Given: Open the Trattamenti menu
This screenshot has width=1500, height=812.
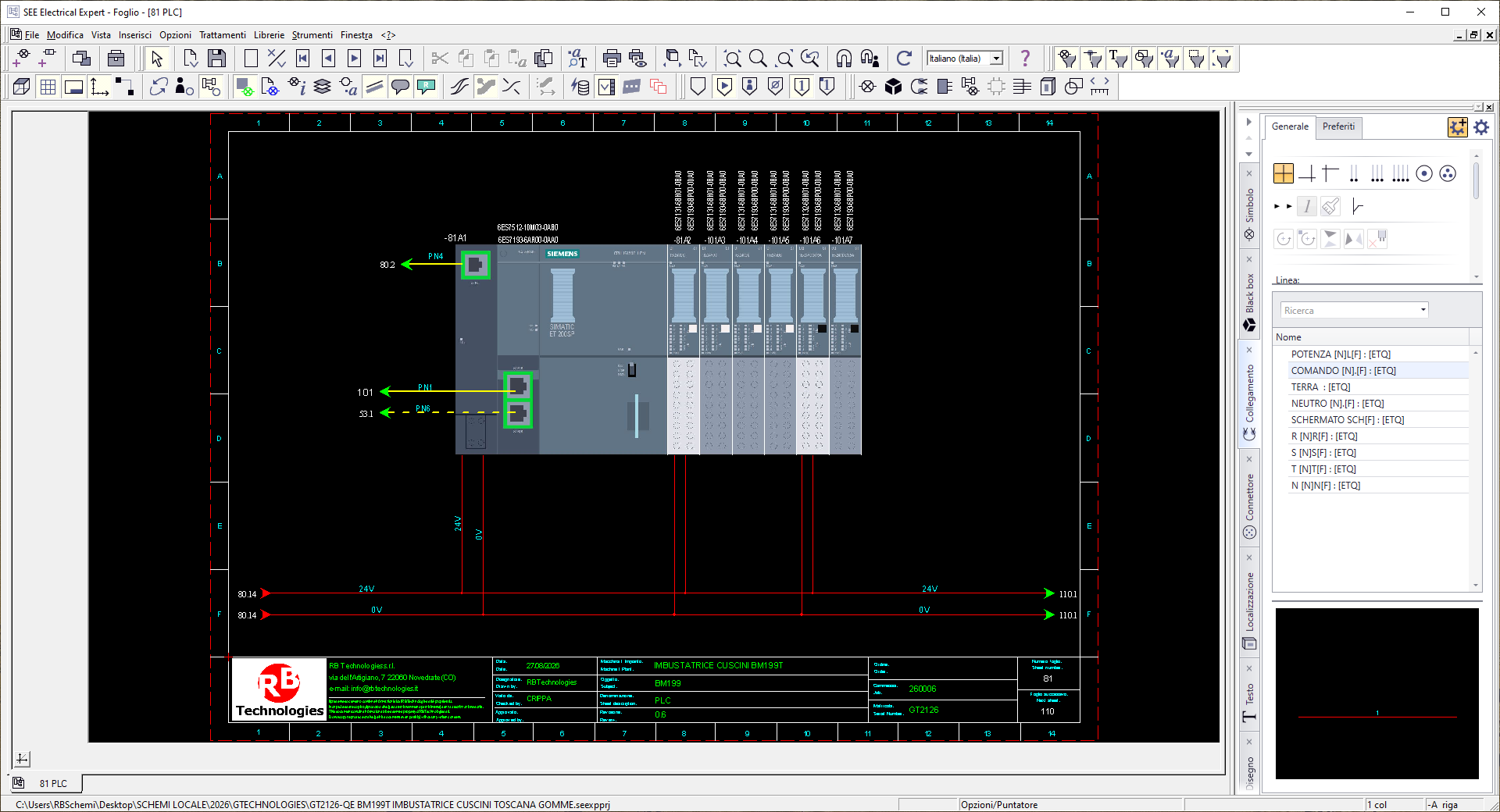Looking at the screenshot, I should click(223, 35).
